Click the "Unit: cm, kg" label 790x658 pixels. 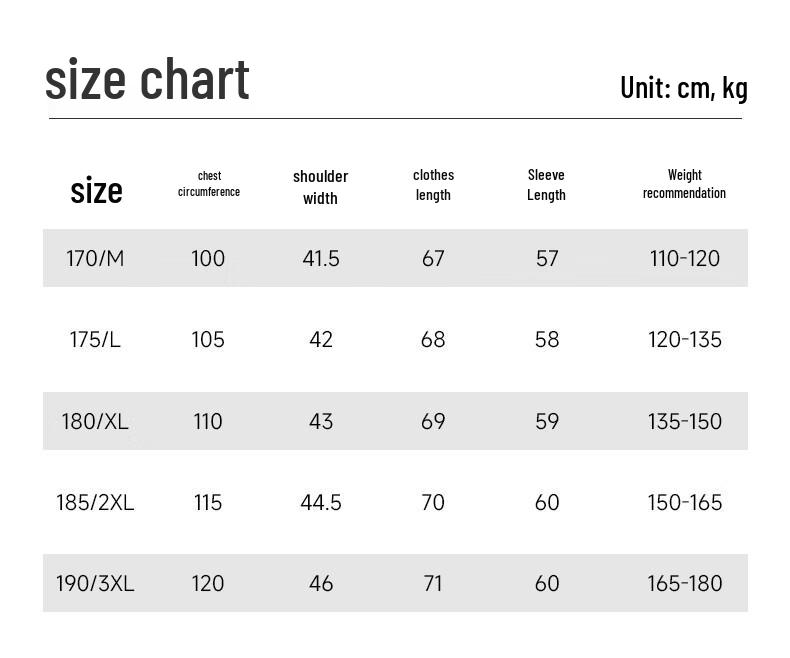(683, 88)
